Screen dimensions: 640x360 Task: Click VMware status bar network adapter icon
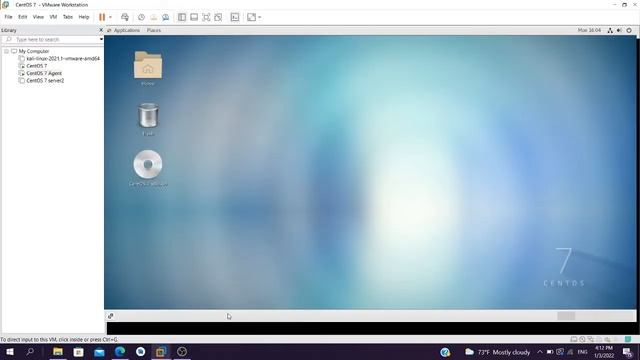(590, 339)
